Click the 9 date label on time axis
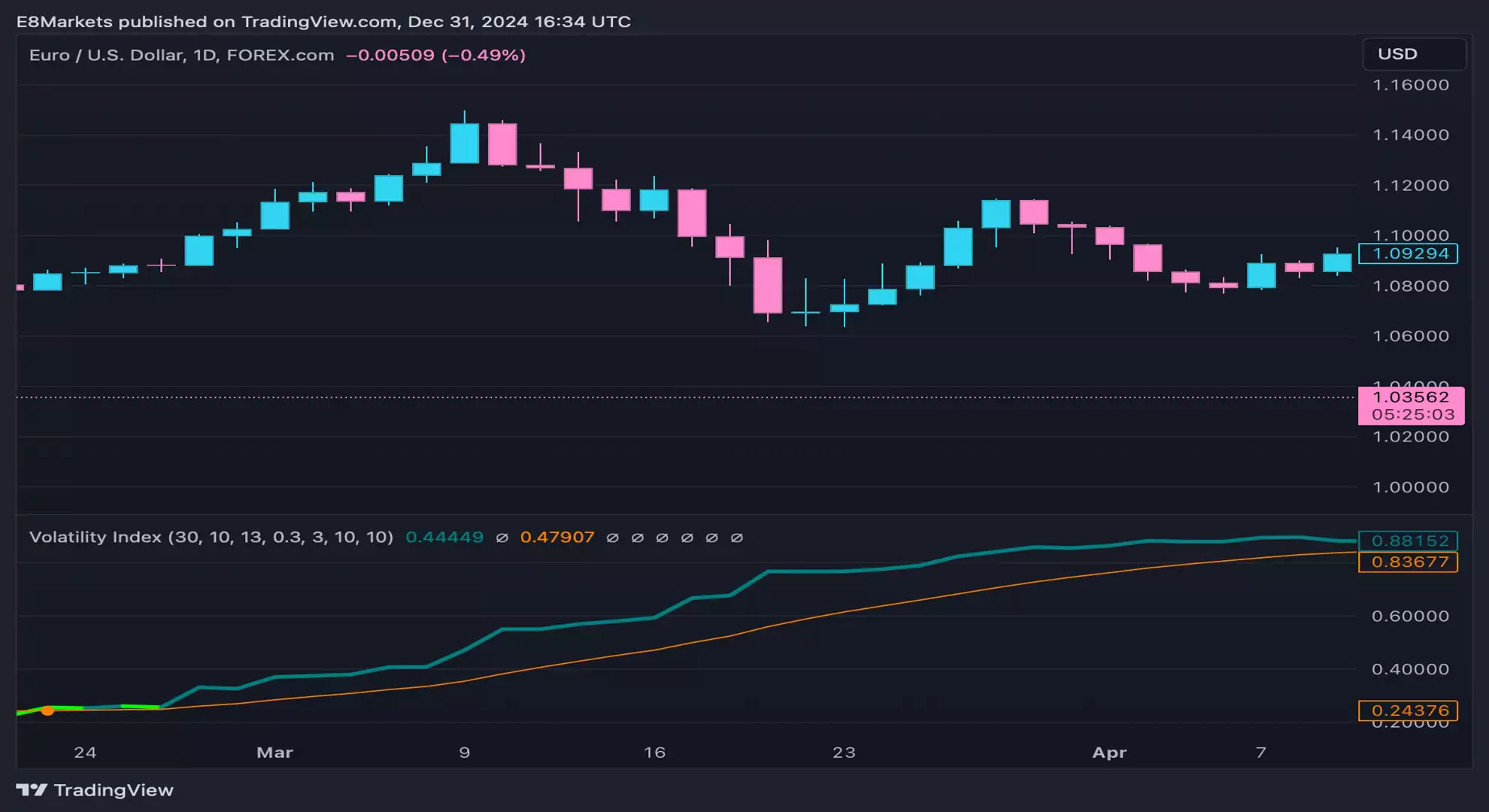This screenshot has height=812, width=1489. tap(465, 753)
